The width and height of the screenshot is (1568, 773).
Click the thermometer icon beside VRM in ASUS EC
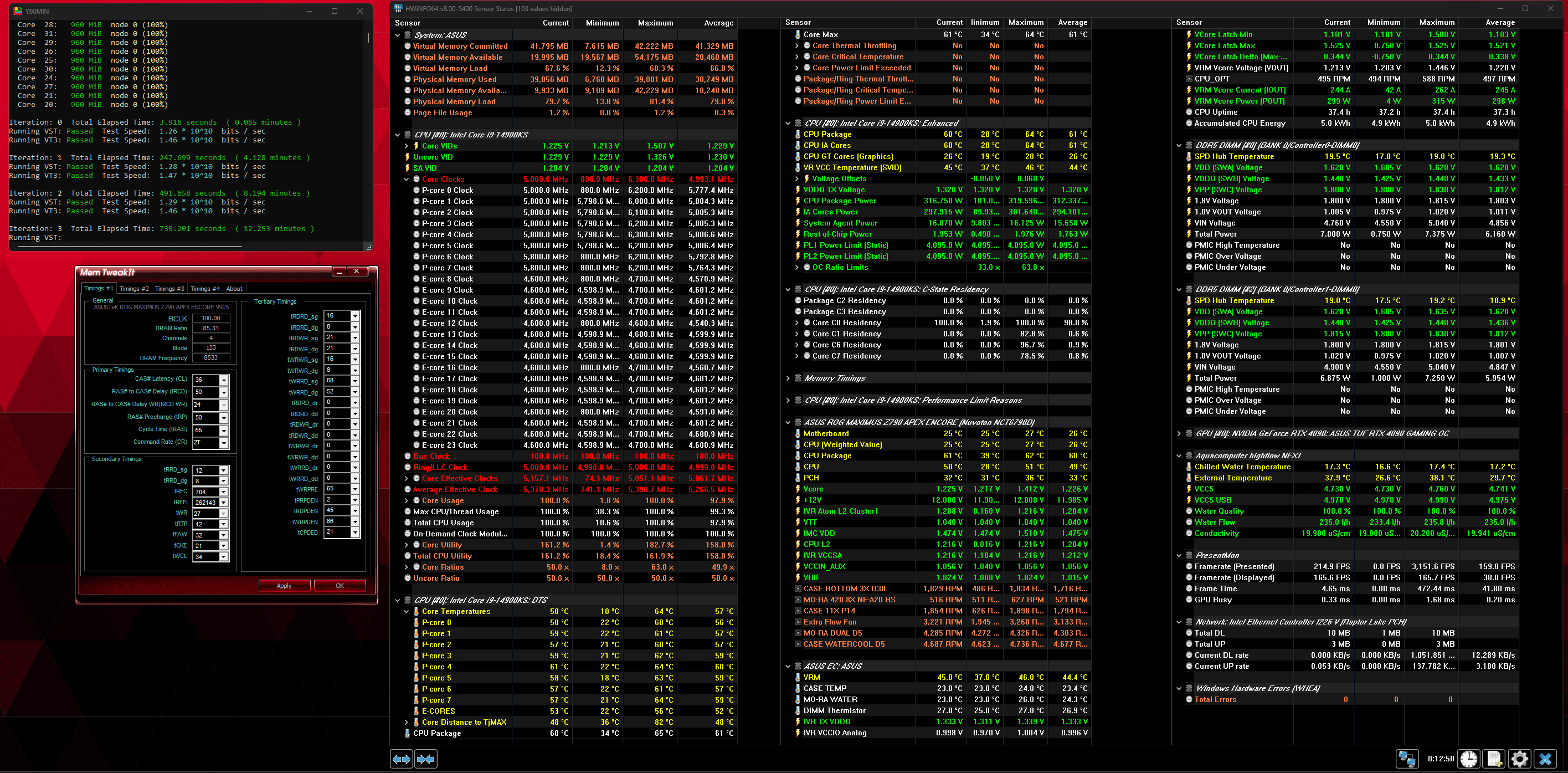[798, 677]
